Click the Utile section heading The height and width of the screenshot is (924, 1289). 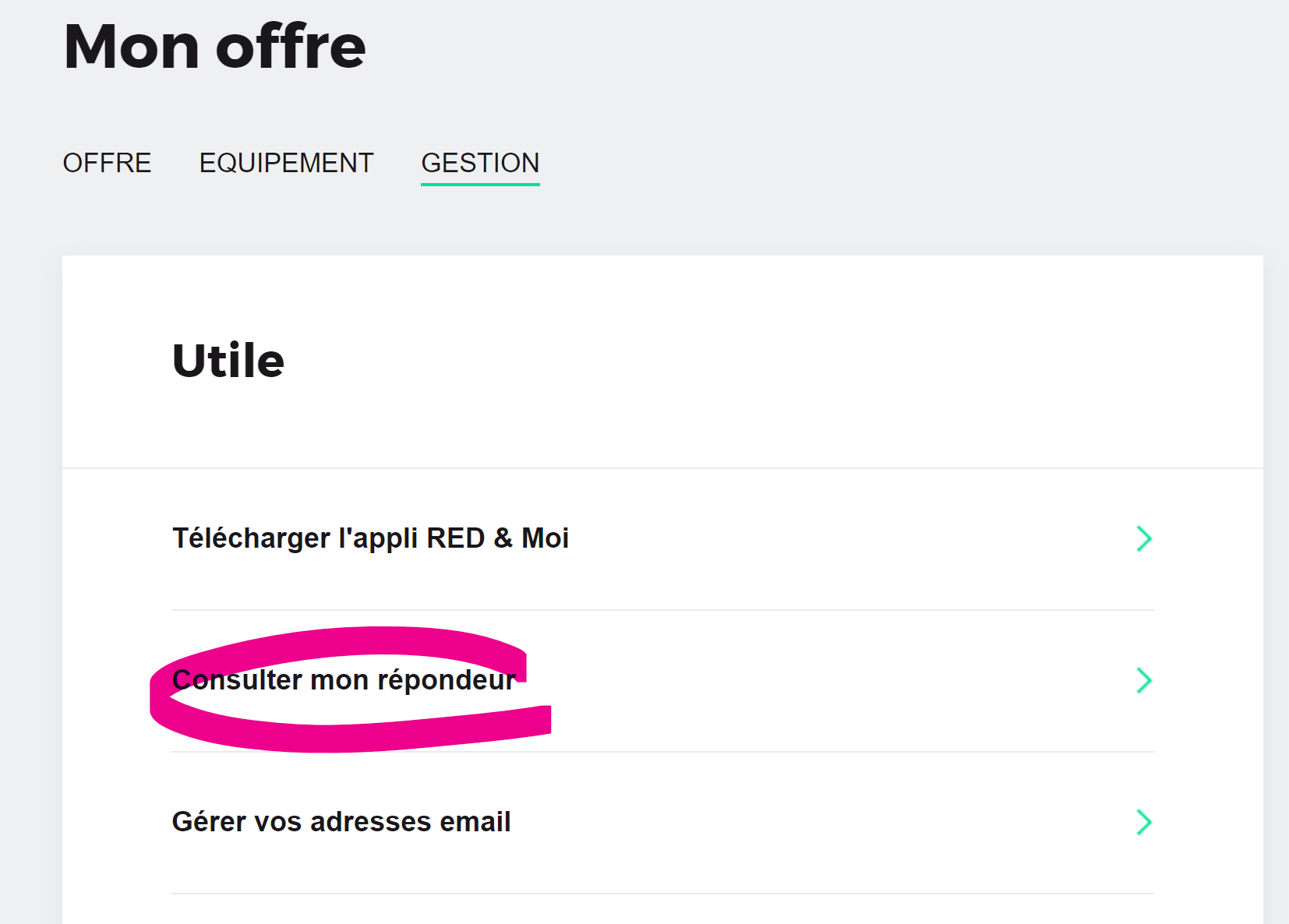(x=228, y=361)
